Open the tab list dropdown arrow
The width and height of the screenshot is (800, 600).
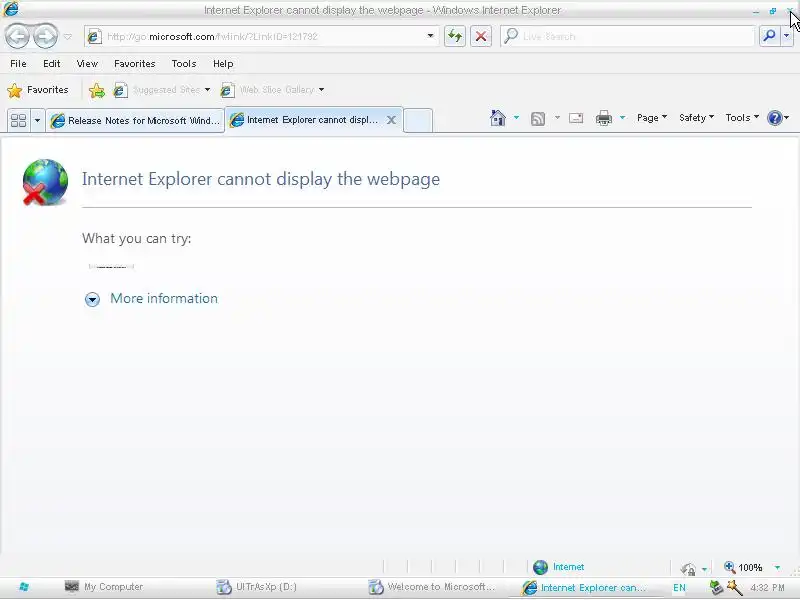pos(37,120)
